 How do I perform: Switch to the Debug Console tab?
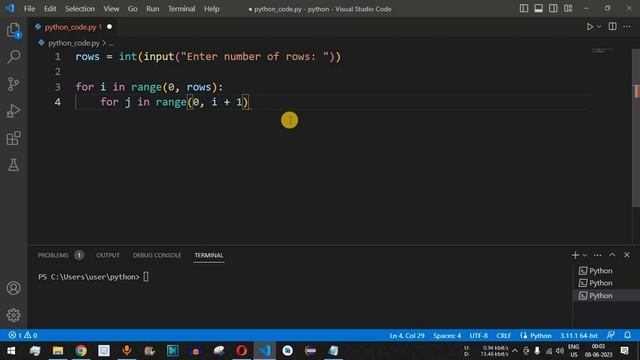(157, 255)
